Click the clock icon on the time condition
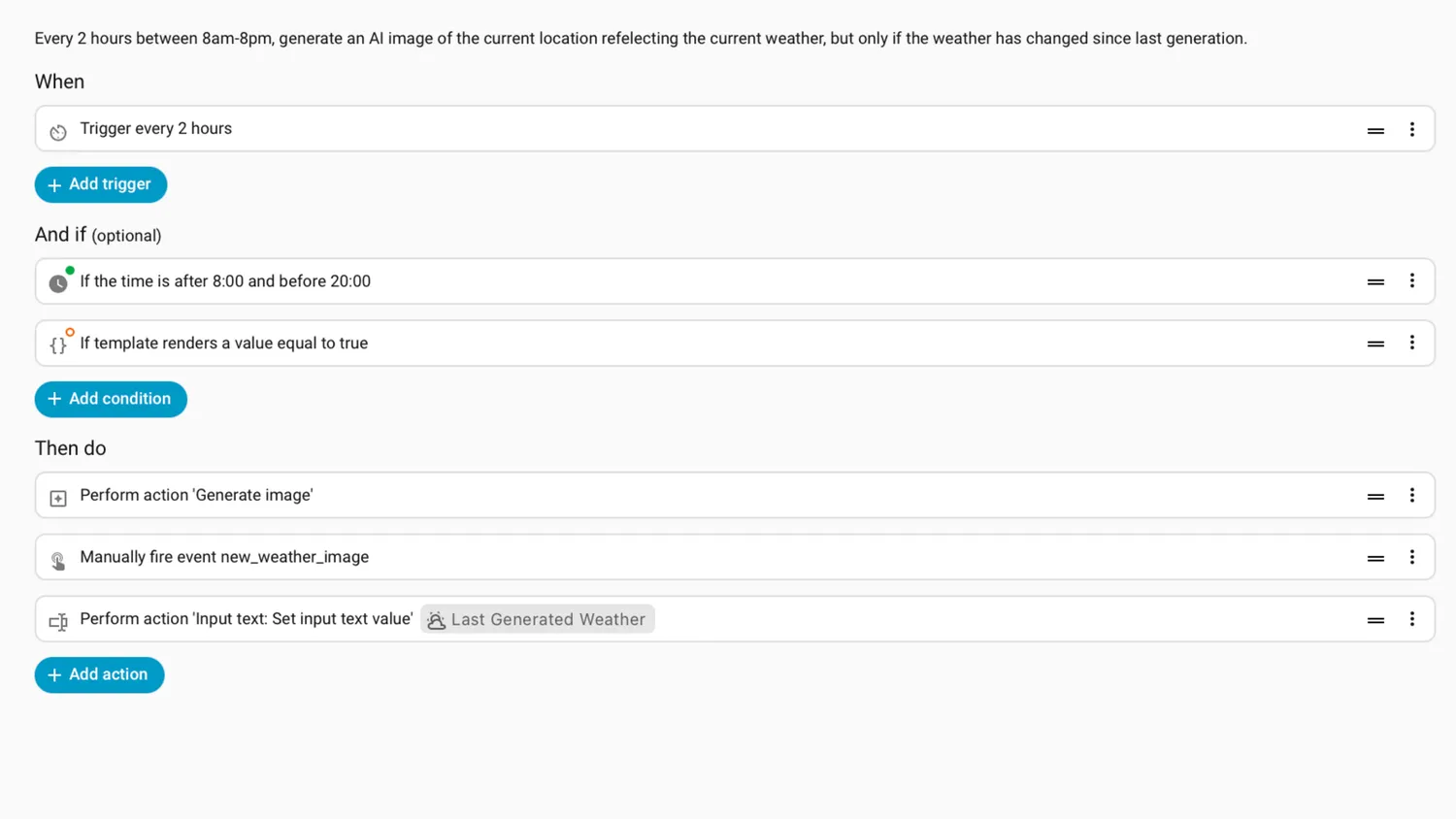The image size is (1456, 819). pyautogui.click(x=58, y=283)
